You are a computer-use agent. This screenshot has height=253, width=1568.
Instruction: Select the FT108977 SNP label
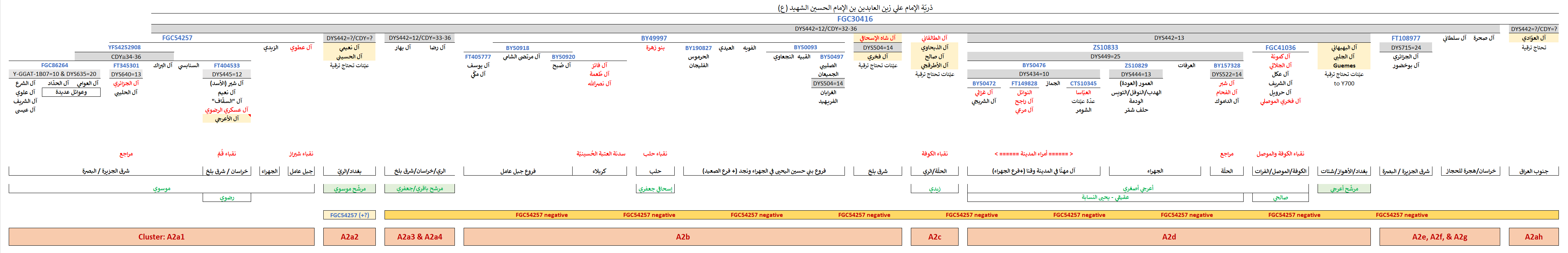click(x=1405, y=38)
